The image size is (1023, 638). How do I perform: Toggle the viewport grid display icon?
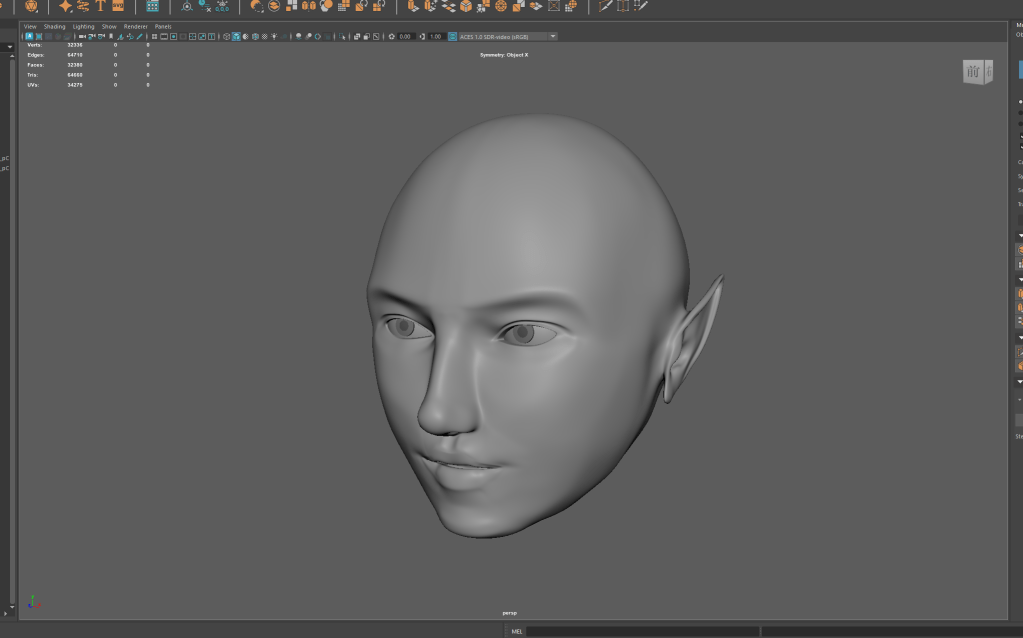(154, 36)
